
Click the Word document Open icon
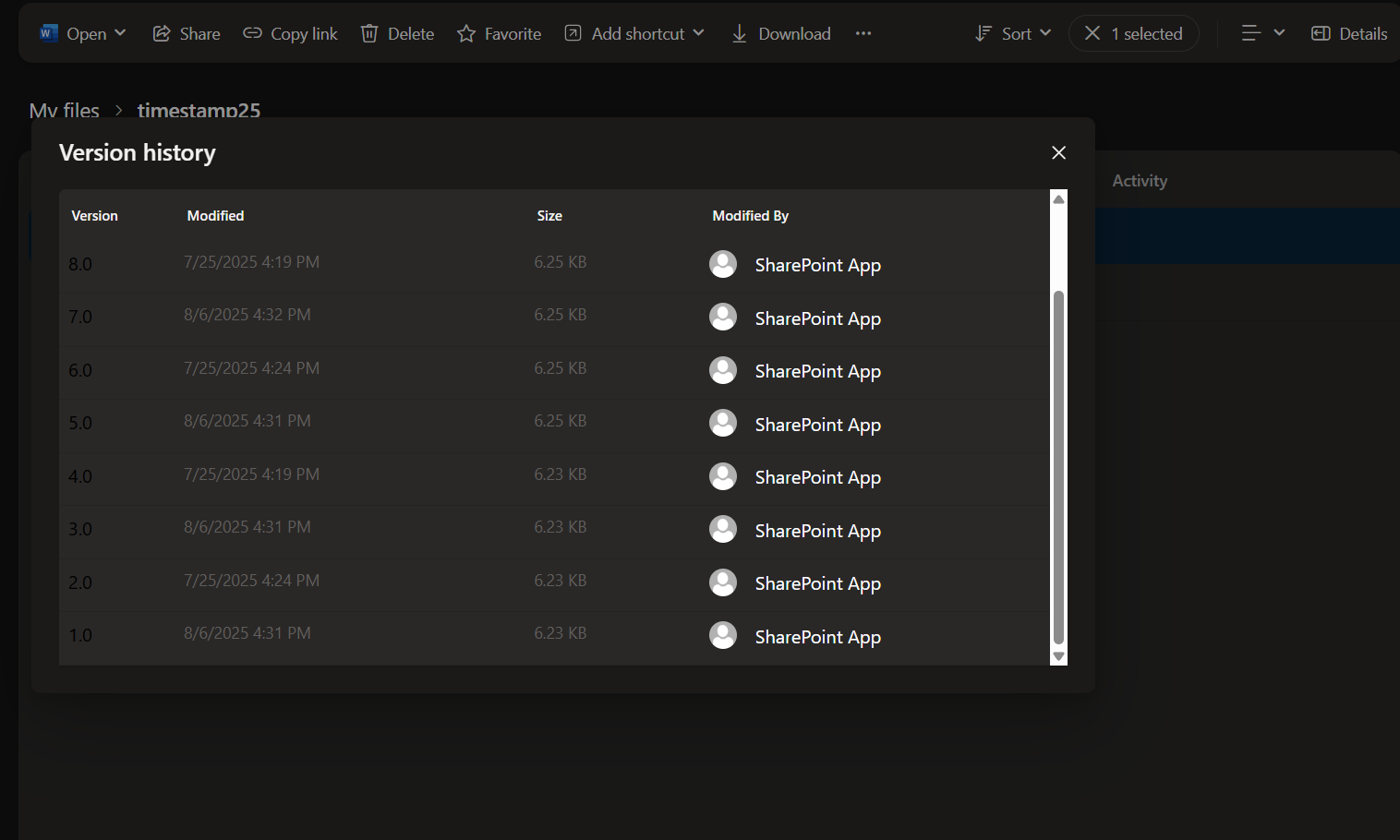tap(49, 33)
